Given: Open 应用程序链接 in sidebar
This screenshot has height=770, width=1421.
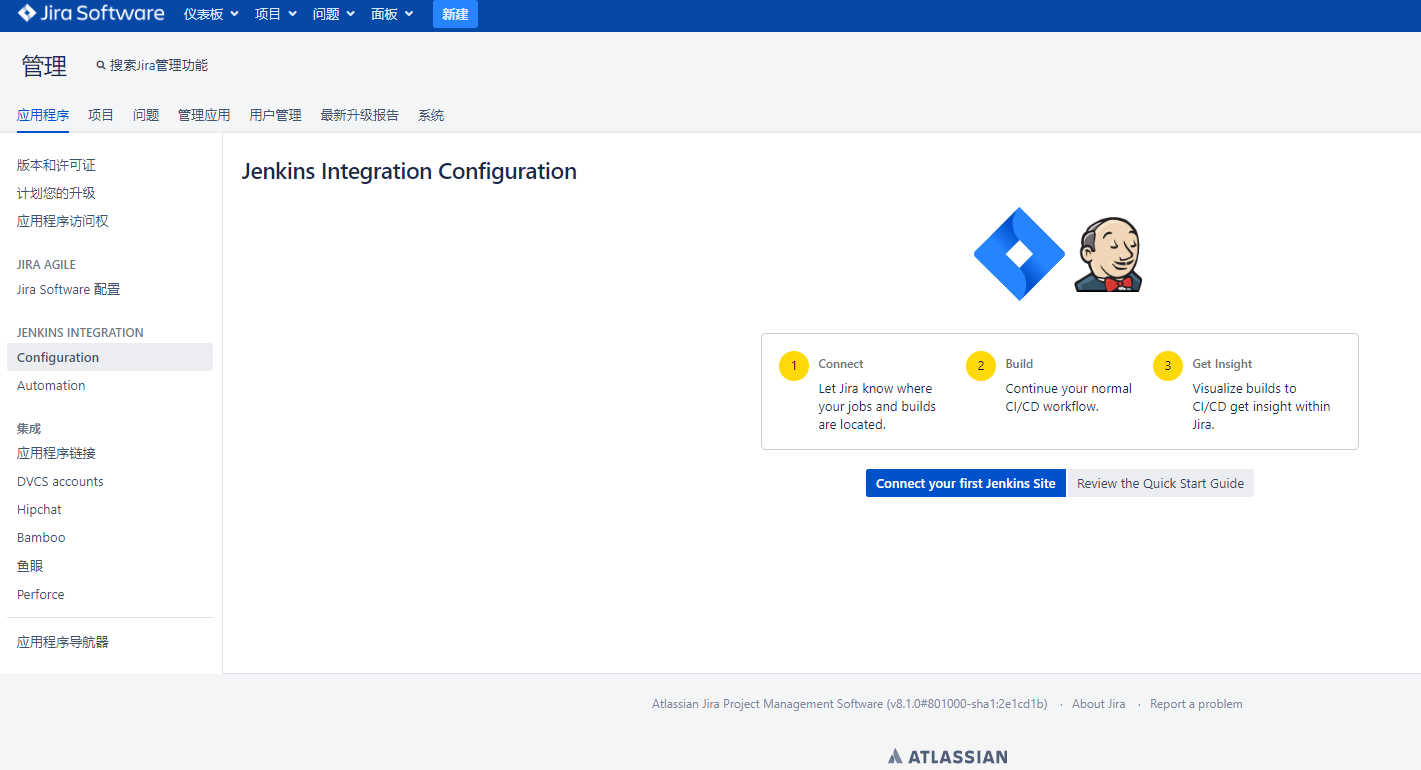Looking at the screenshot, I should [56, 453].
